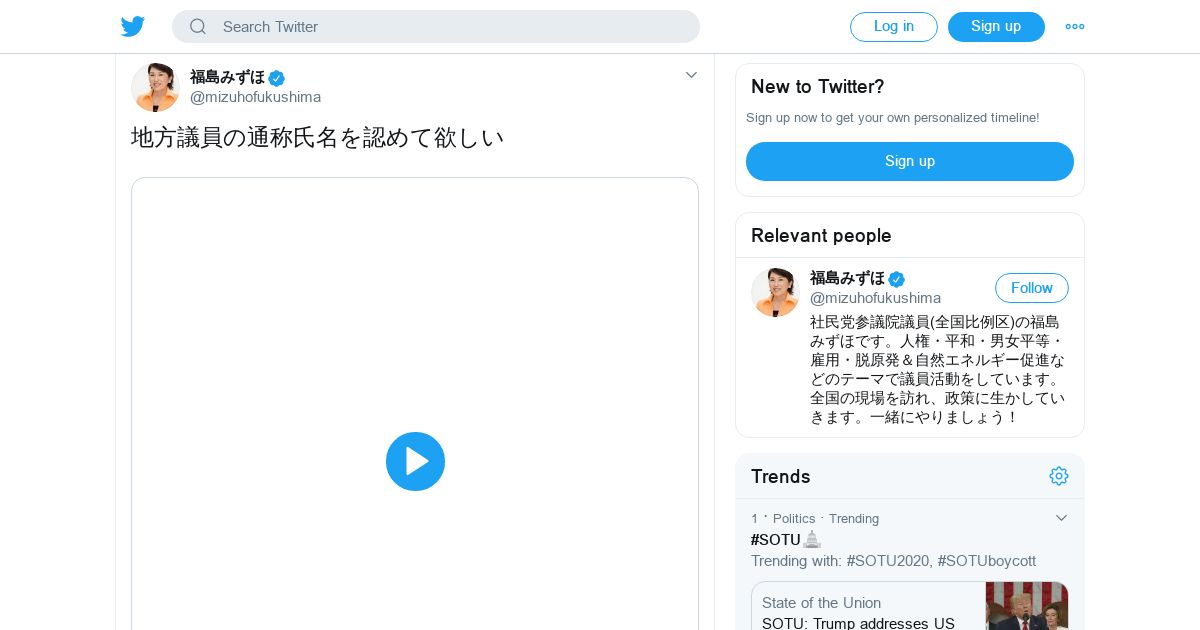Click the large Sign up button in sidebar
Screen dimensions: 1200x630
[910, 161]
